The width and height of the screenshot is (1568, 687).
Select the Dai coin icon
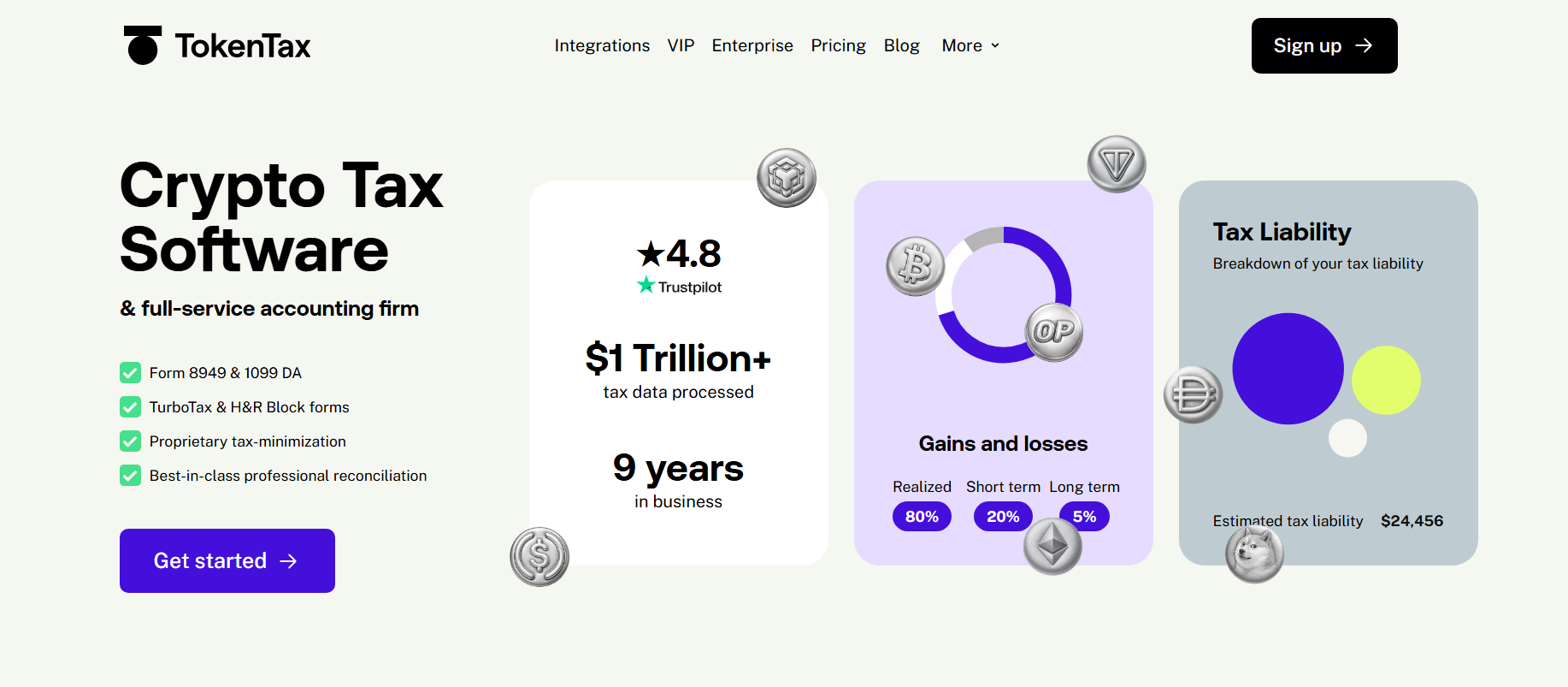coord(1194,394)
